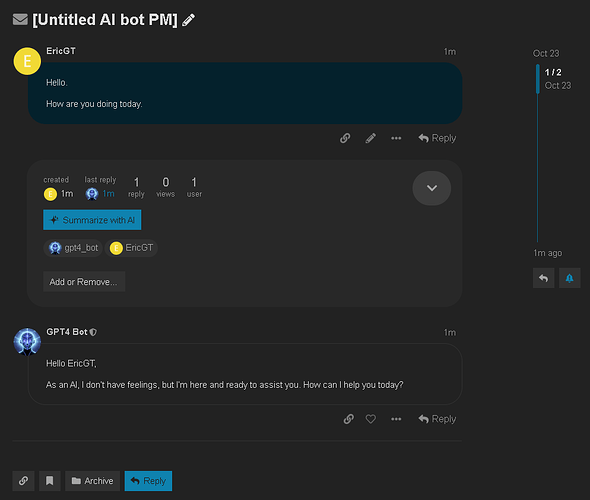Open Add or Remove participants field
Screen dimensions: 590x500
[x=84, y=281]
